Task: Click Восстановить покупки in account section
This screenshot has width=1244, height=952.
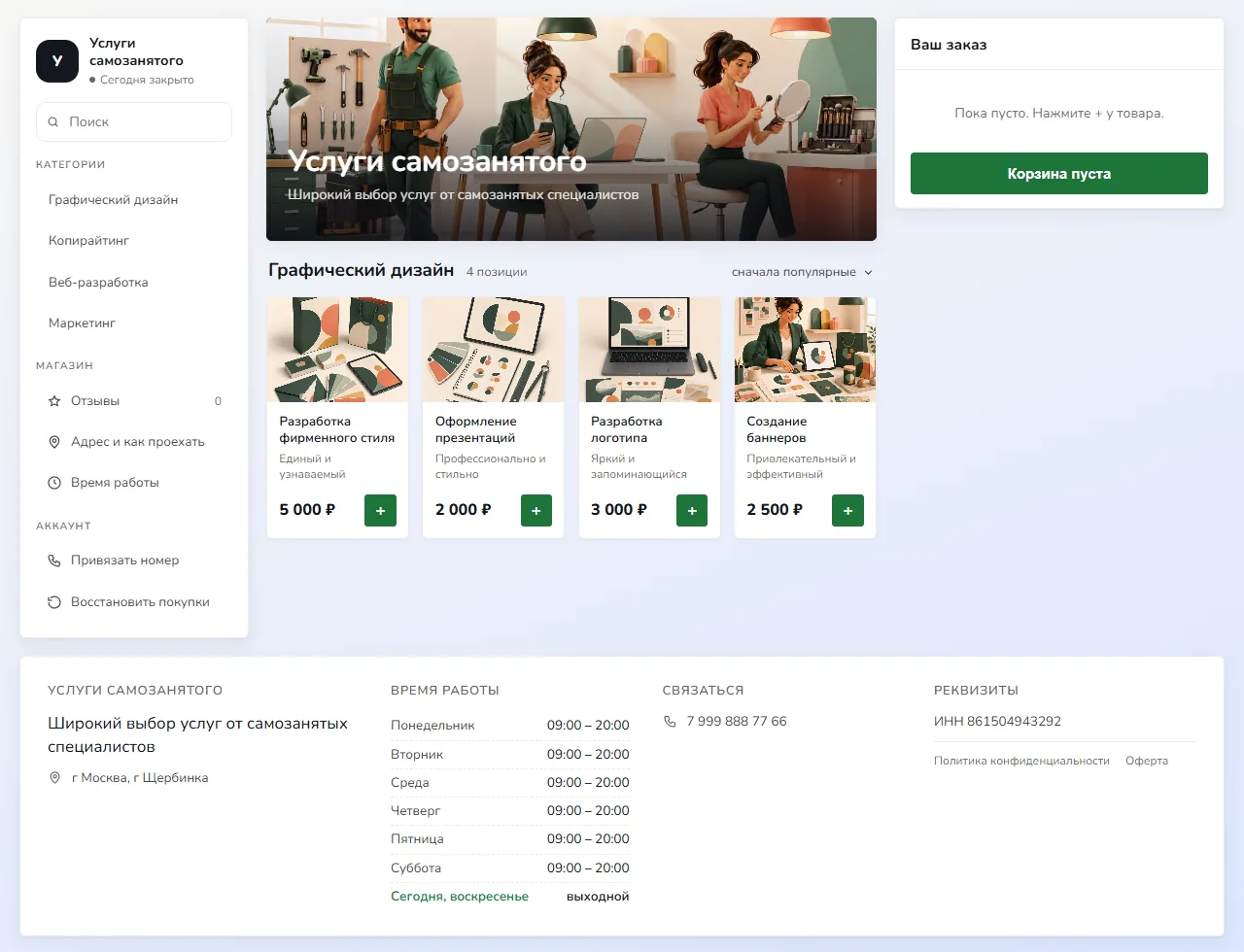Action: 134,601
